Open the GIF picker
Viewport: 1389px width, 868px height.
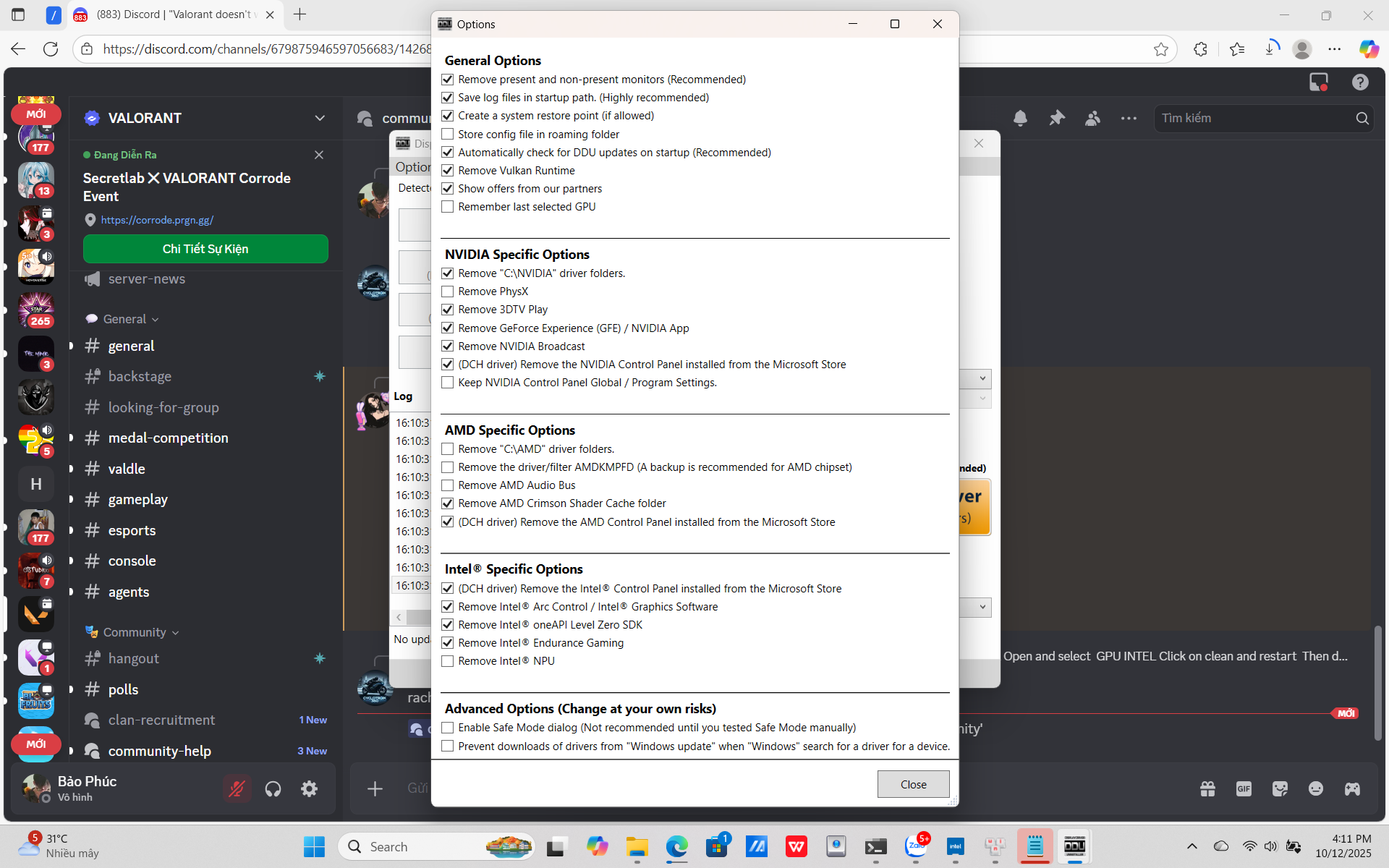pyautogui.click(x=1244, y=789)
